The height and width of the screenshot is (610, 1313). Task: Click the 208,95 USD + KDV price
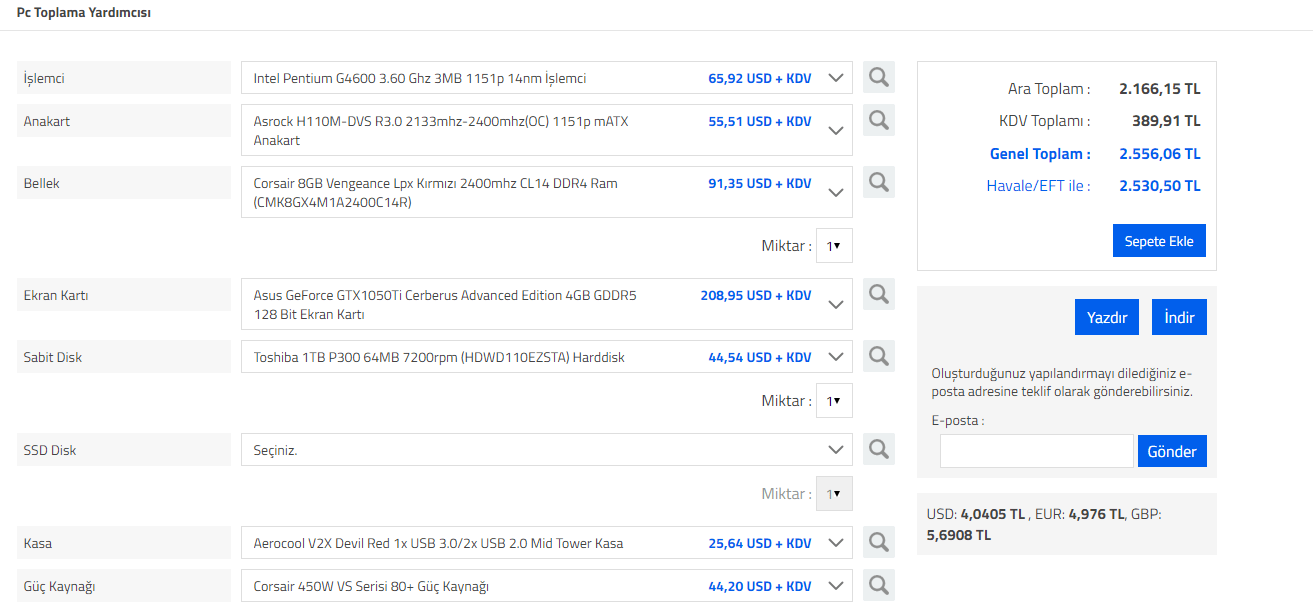[x=756, y=295]
